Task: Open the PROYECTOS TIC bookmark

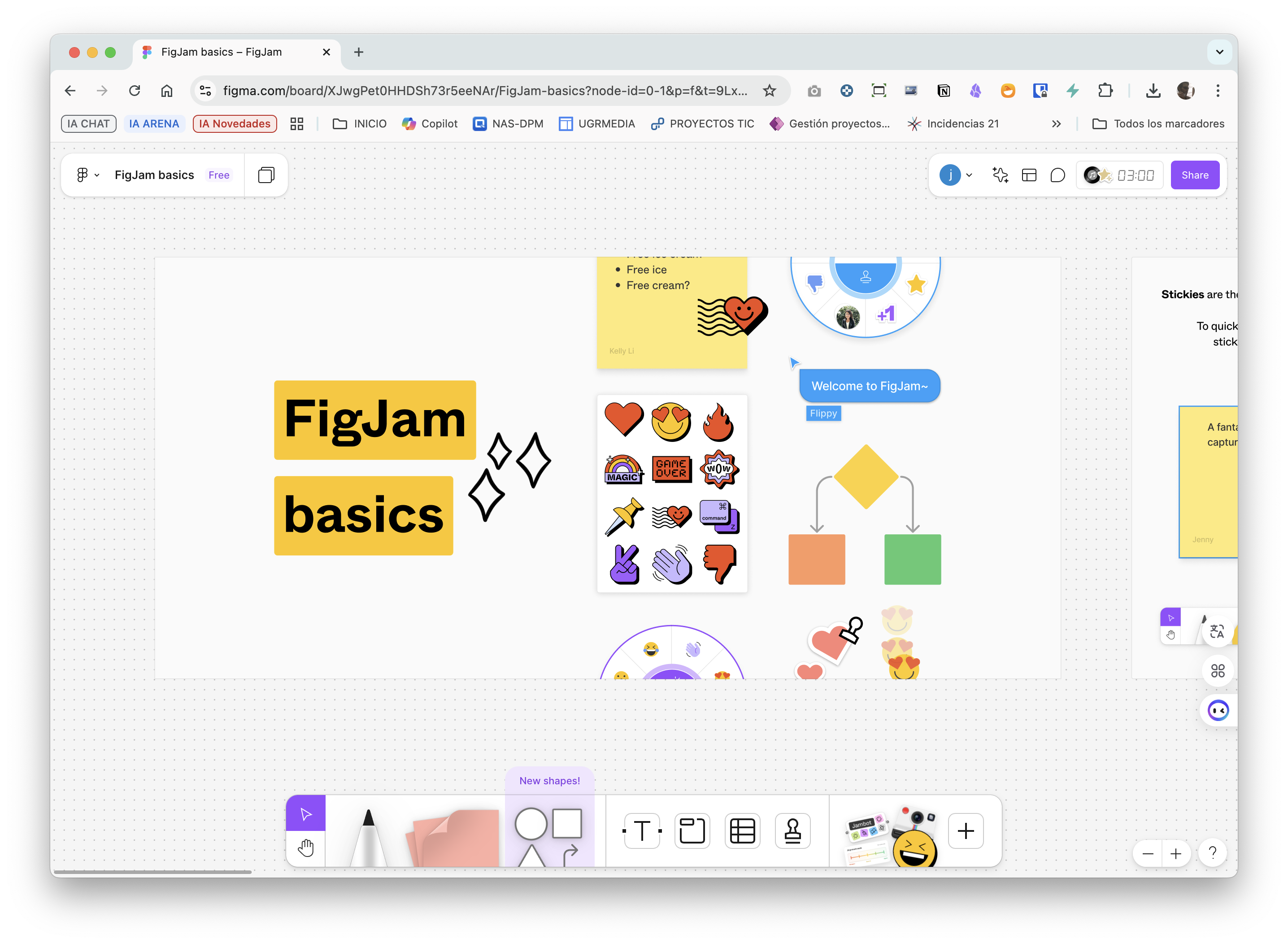Action: pyautogui.click(x=702, y=123)
